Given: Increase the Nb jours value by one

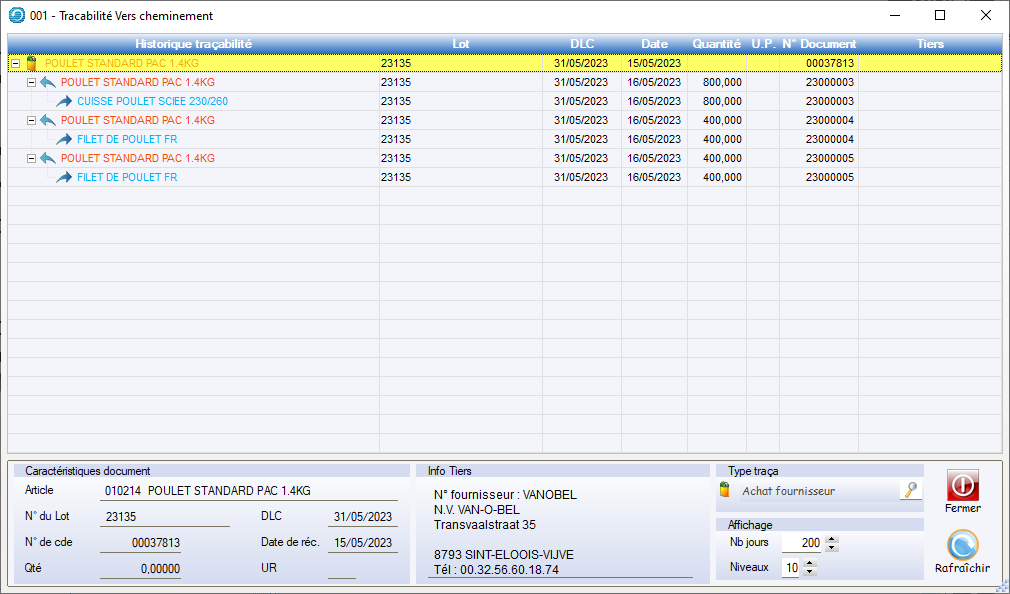Looking at the screenshot, I should [x=832, y=539].
